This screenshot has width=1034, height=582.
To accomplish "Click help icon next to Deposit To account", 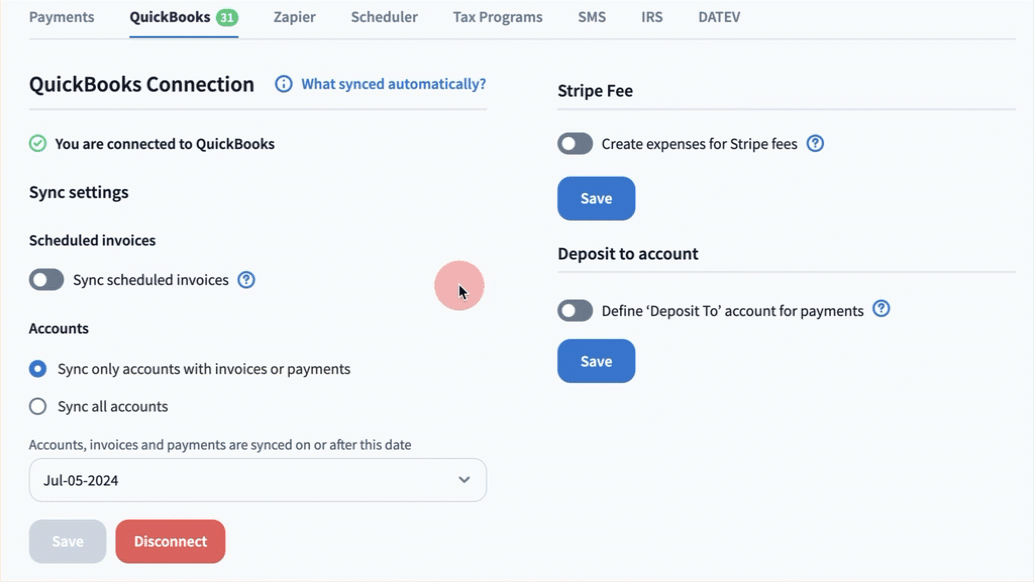I will [x=881, y=309].
